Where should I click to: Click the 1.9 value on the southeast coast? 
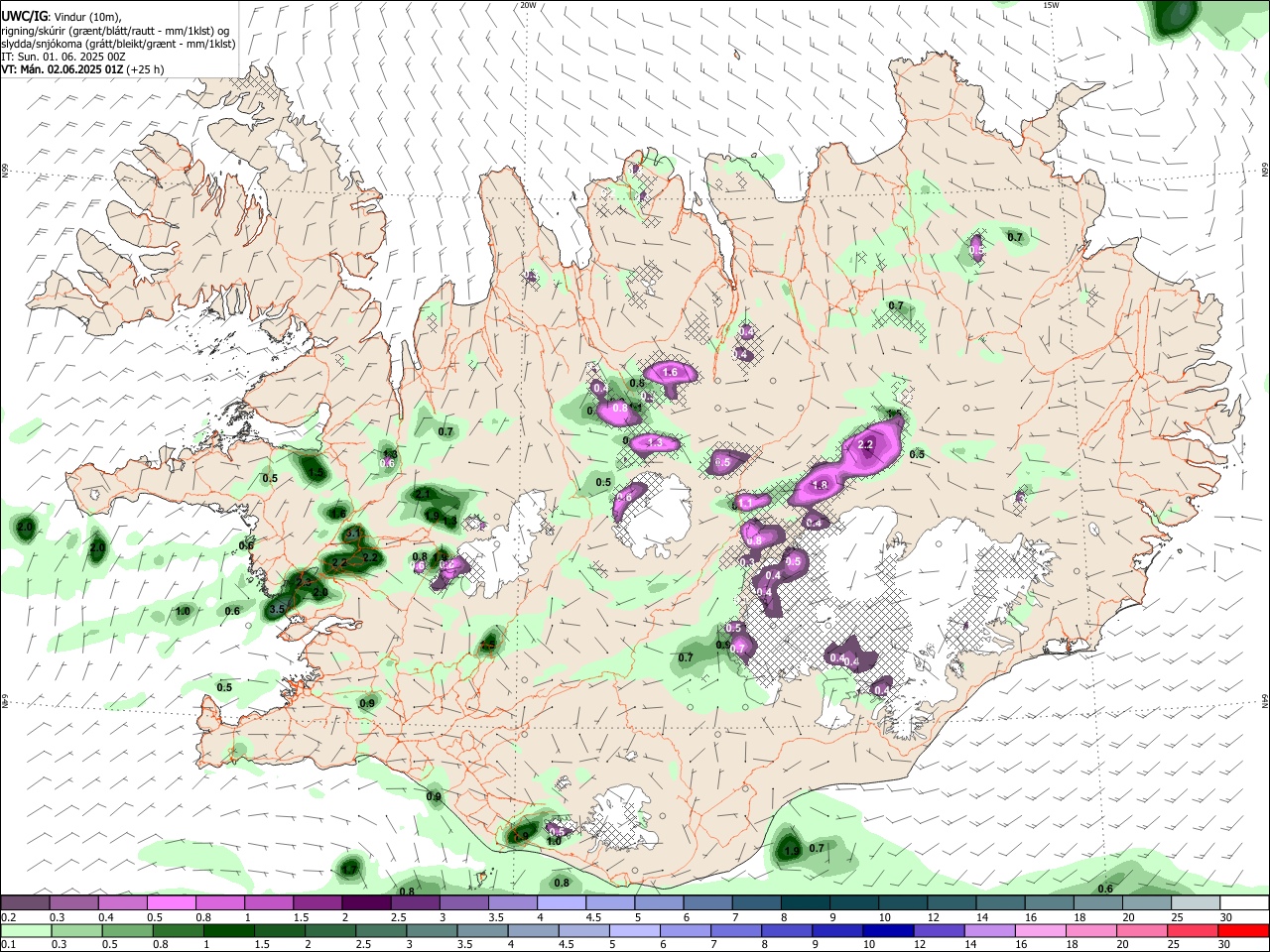point(792,851)
